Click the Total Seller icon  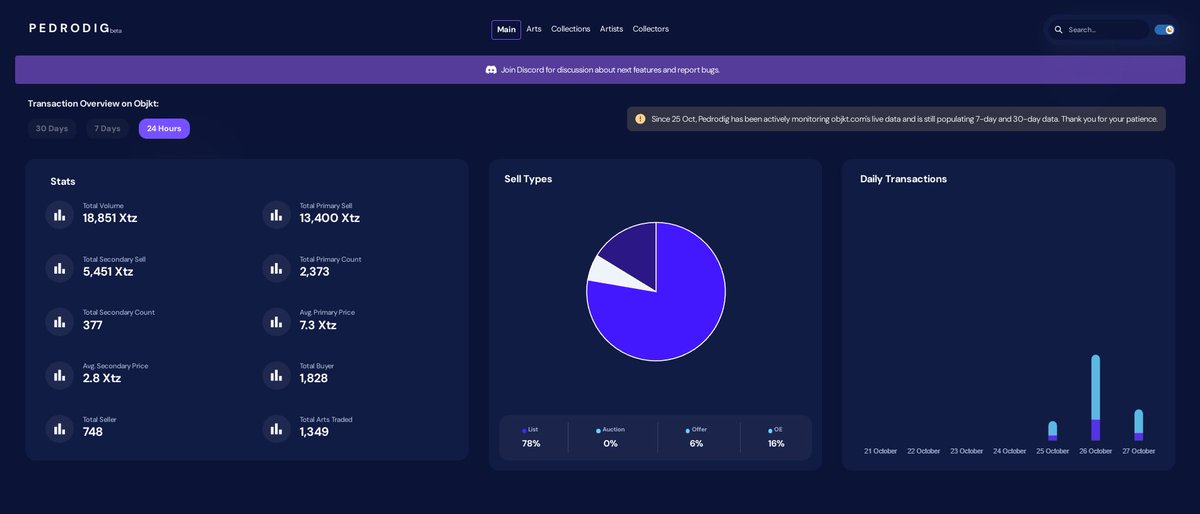60,429
